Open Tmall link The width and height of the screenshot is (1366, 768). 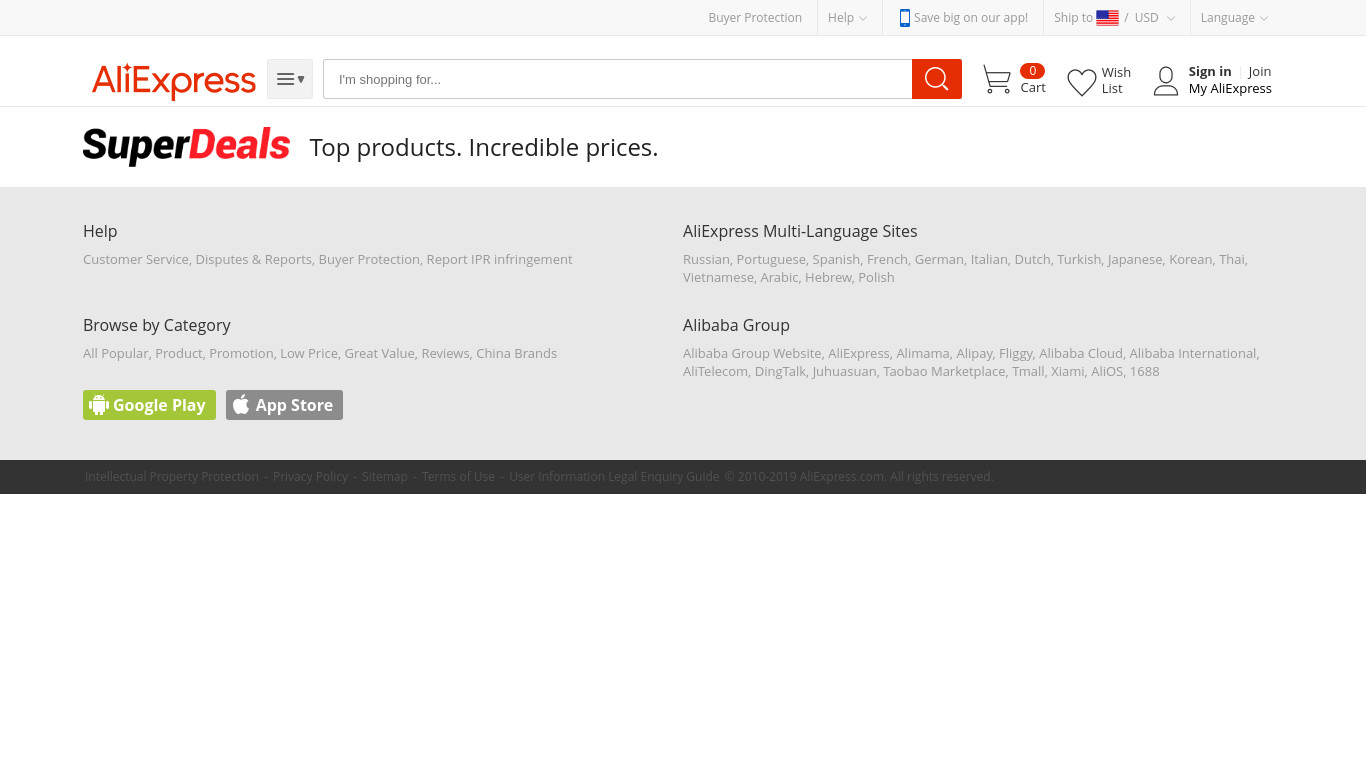[1028, 371]
